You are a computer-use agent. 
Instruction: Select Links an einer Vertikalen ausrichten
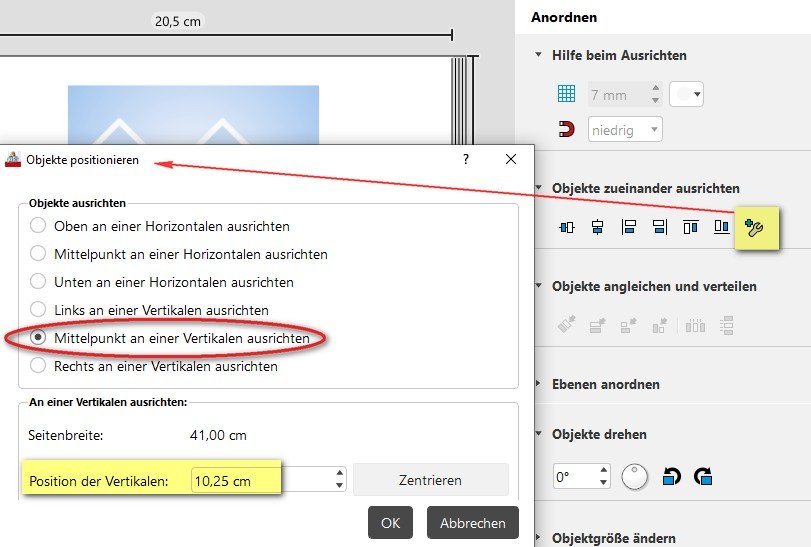[x=38, y=309]
